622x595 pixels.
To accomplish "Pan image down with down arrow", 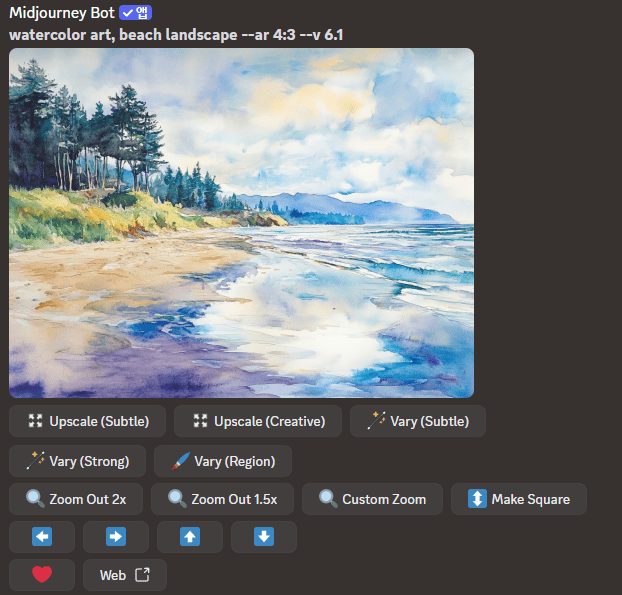I will click(264, 537).
